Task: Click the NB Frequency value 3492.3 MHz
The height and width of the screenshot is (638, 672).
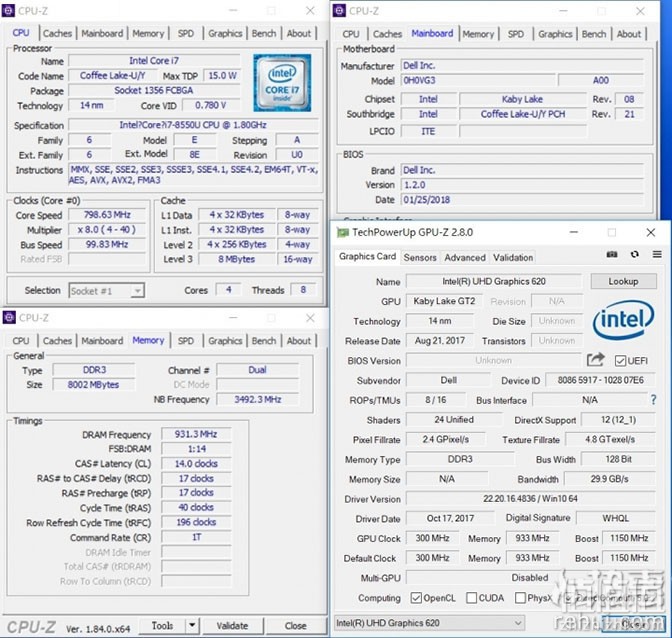Action: [258, 399]
